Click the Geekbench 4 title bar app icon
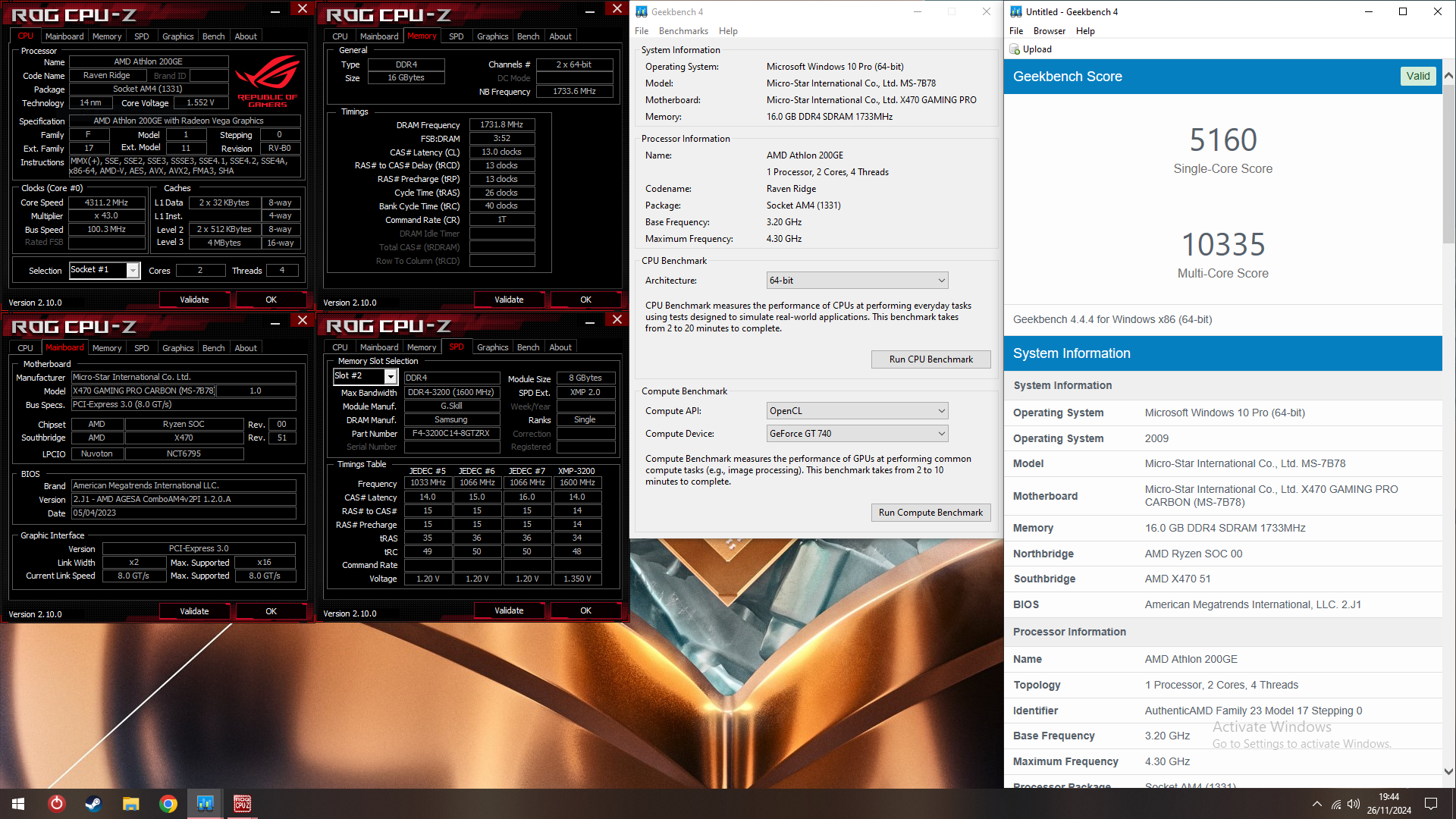1456x819 pixels. 642,11
